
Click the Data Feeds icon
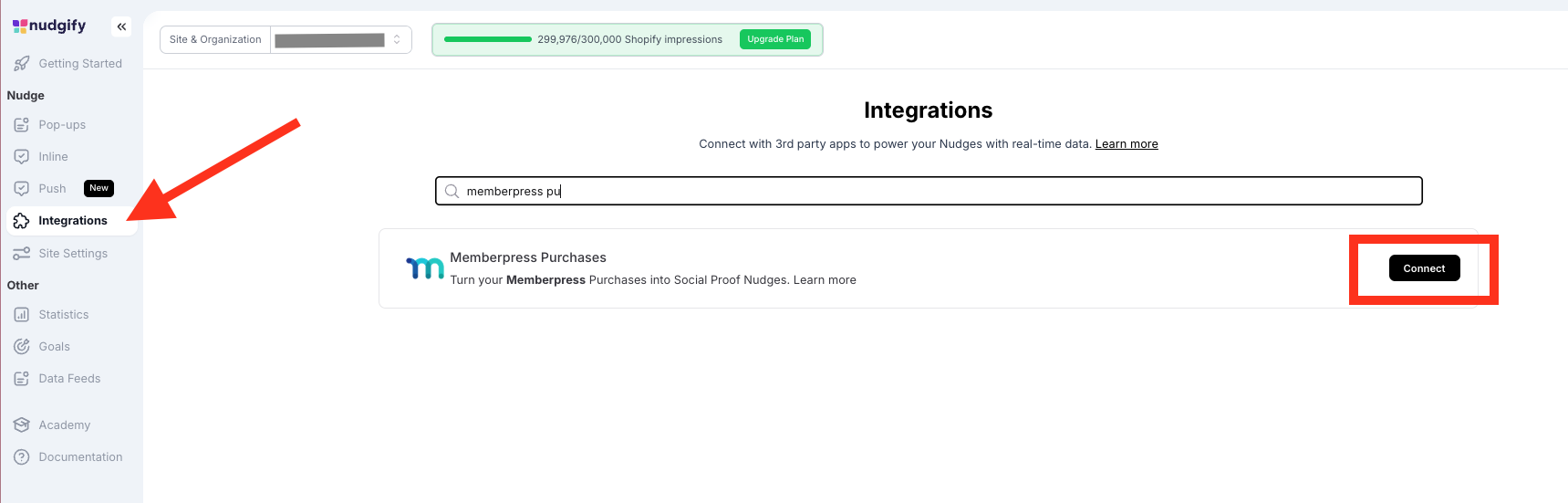pos(22,379)
